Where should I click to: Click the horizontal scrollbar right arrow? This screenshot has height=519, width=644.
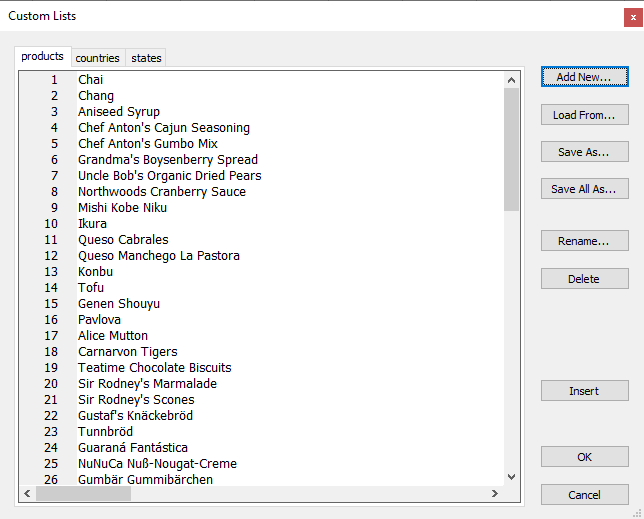[495, 494]
